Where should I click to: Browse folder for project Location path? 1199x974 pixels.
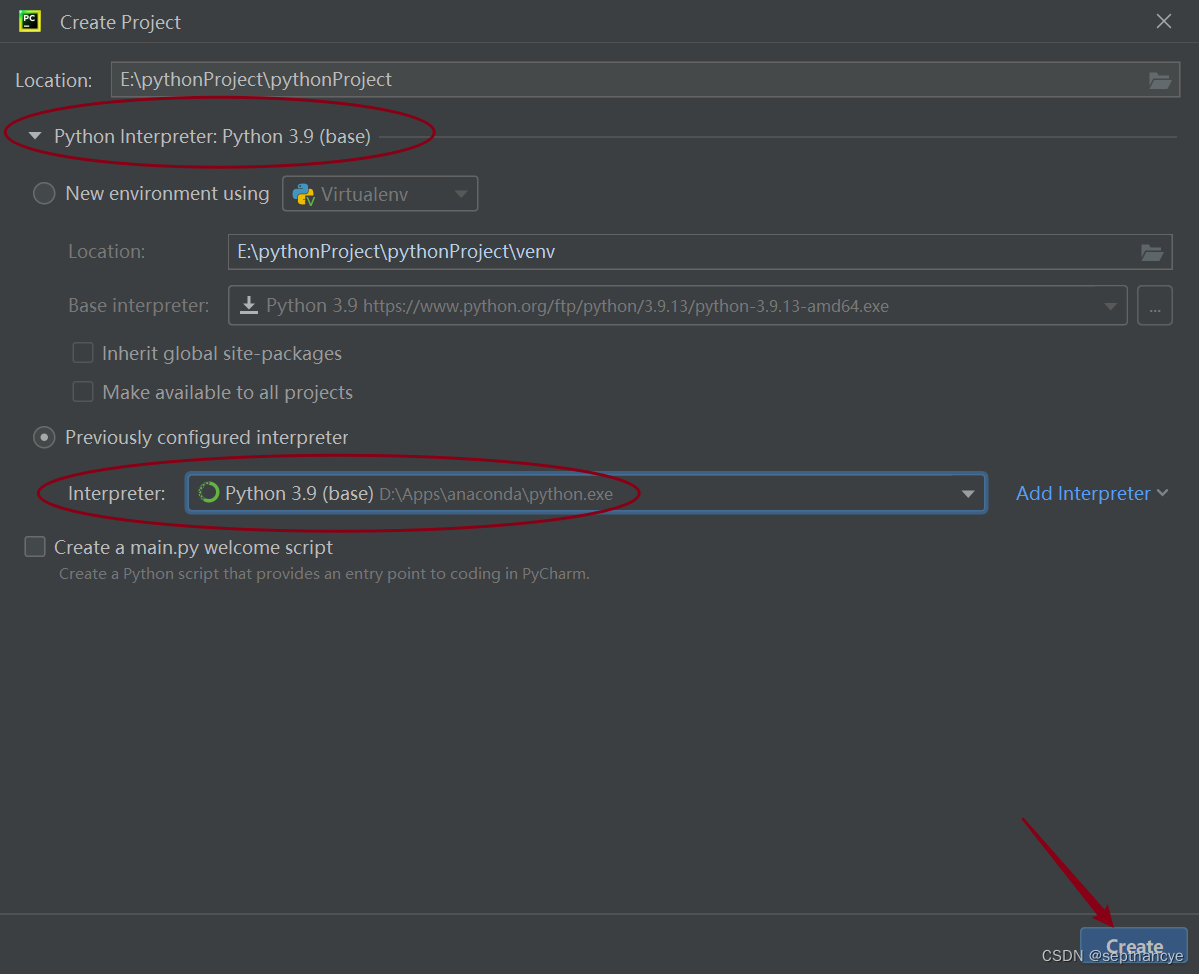click(1159, 80)
